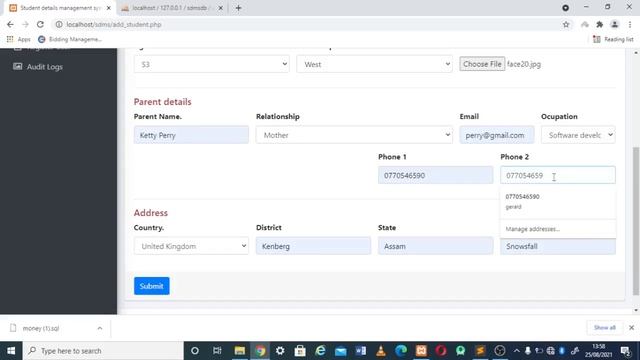Open Microsoft Word on the taskbar
This screenshot has height=360, width=640.
pos(361,351)
